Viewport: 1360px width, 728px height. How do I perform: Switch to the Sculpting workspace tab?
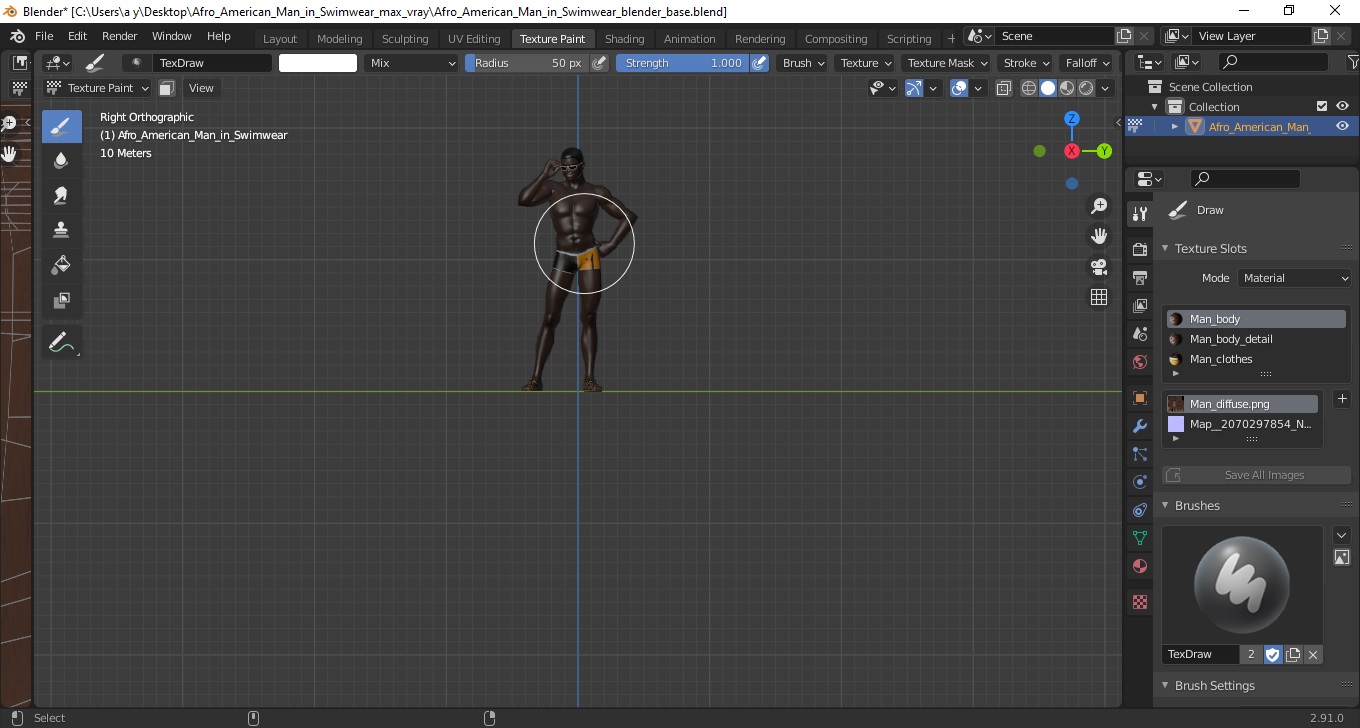click(405, 39)
